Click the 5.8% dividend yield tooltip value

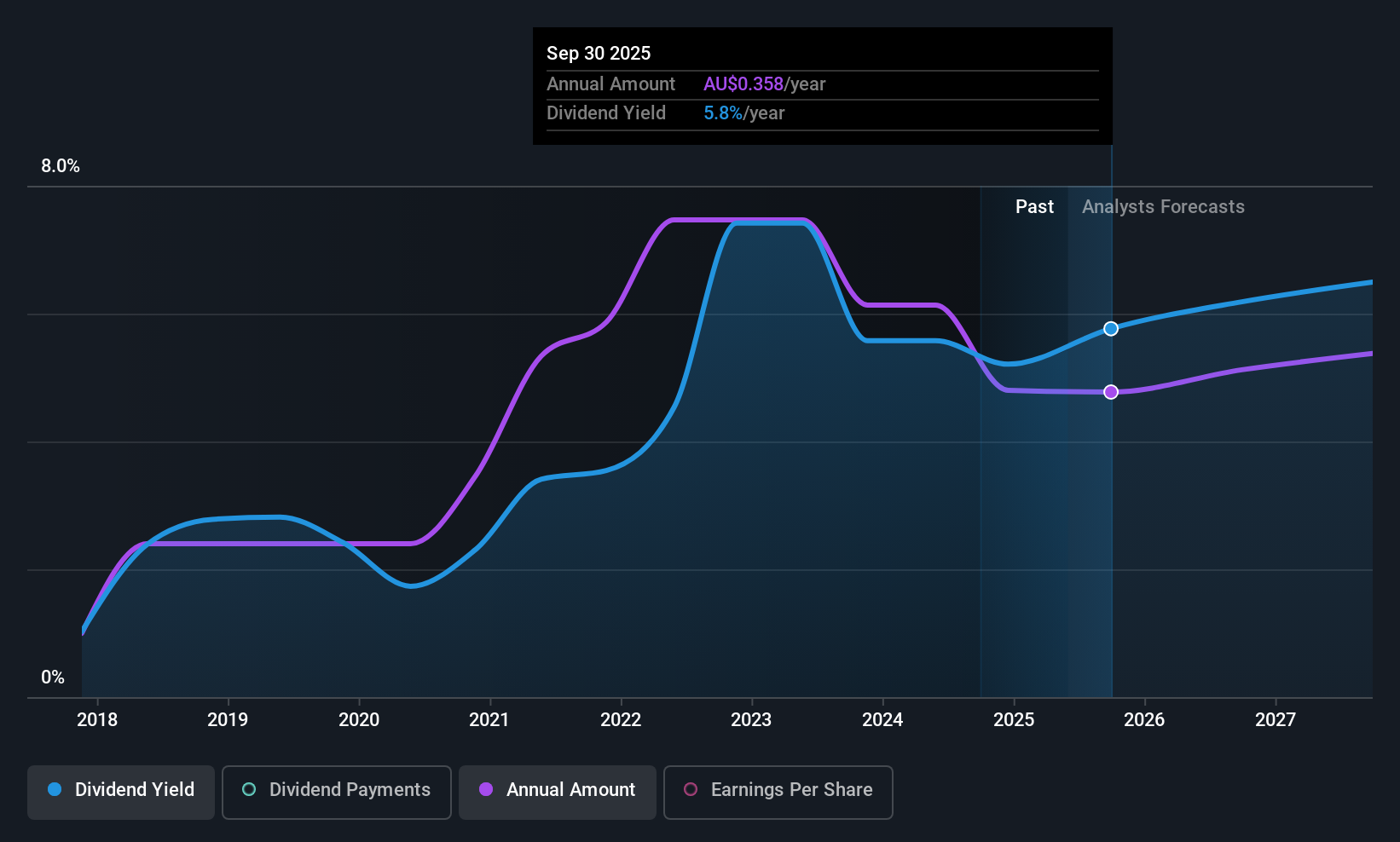point(723,113)
